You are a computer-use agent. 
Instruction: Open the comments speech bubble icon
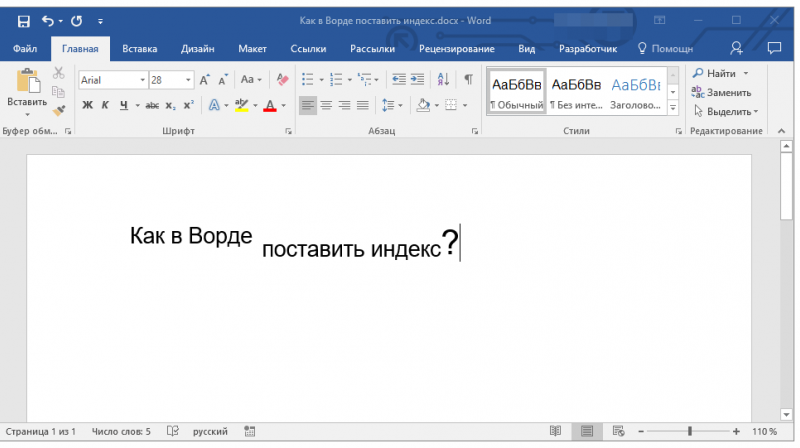tap(774, 48)
